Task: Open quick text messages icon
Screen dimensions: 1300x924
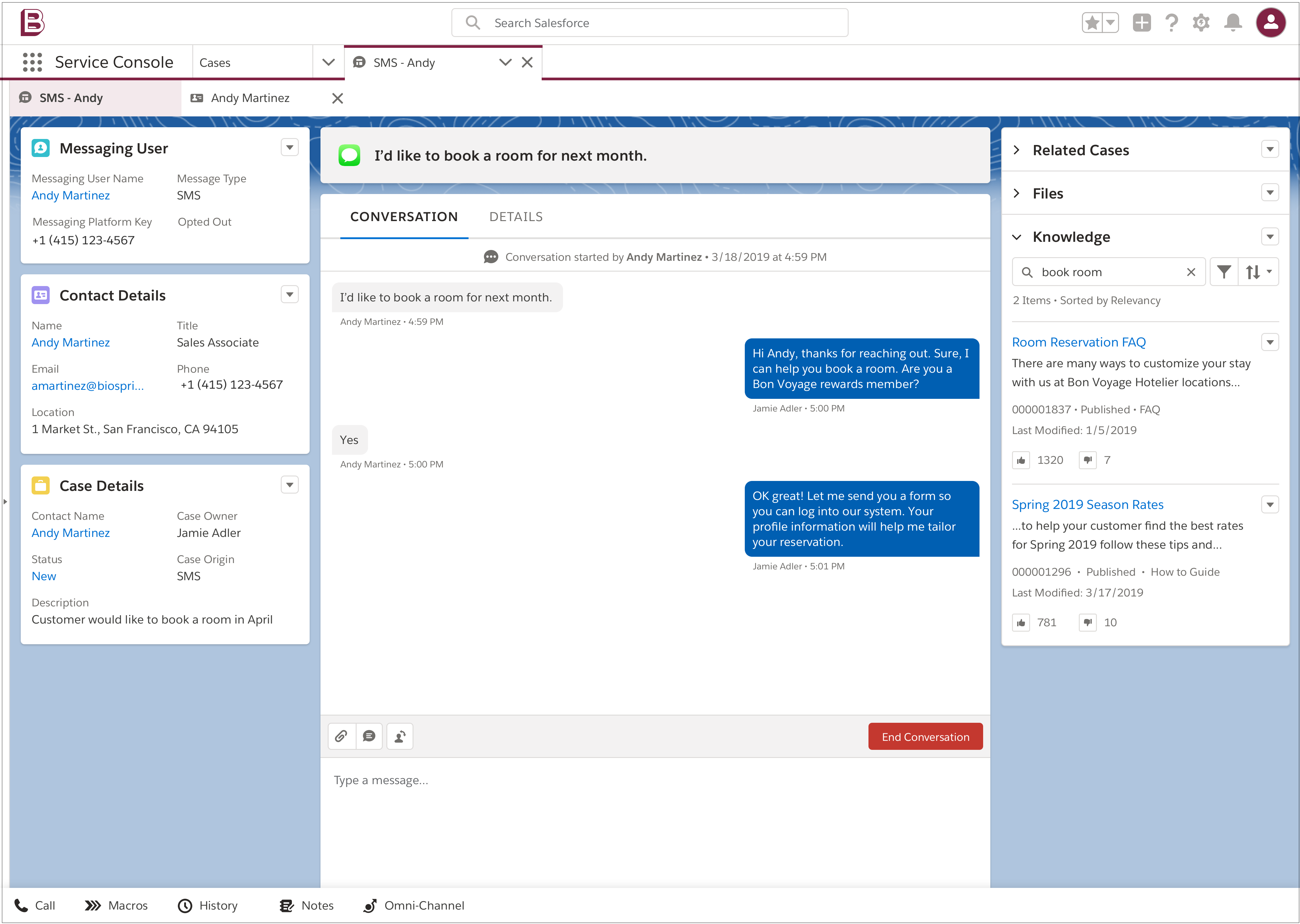Action: pos(370,736)
